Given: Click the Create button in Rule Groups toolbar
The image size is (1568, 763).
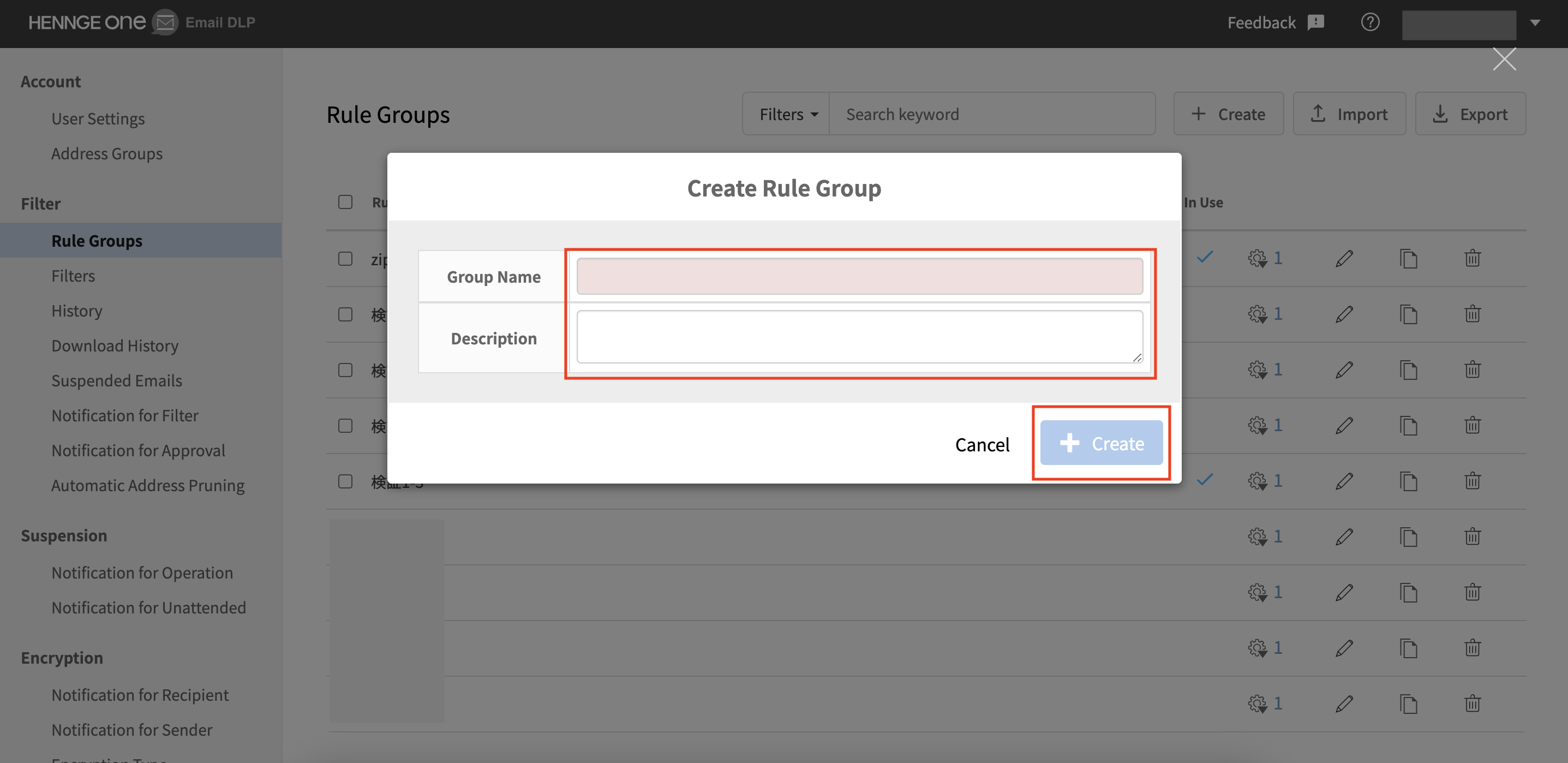Looking at the screenshot, I should [1228, 114].
